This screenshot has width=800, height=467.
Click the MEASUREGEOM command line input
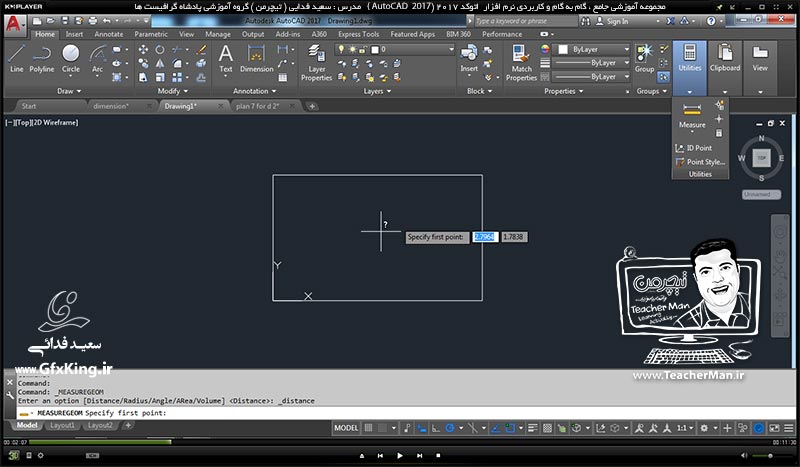[406, 413]
